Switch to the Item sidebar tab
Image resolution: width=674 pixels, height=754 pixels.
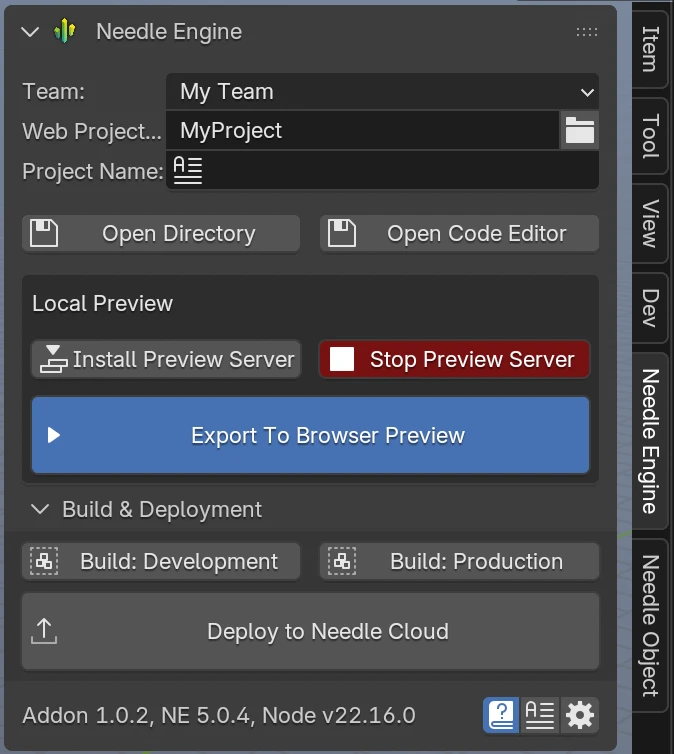point(649,49)
